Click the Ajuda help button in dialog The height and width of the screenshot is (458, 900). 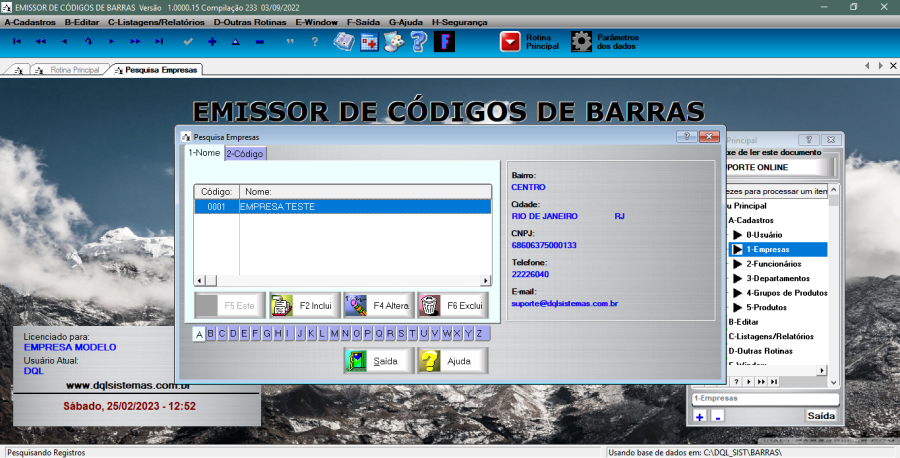click(452, 361)
